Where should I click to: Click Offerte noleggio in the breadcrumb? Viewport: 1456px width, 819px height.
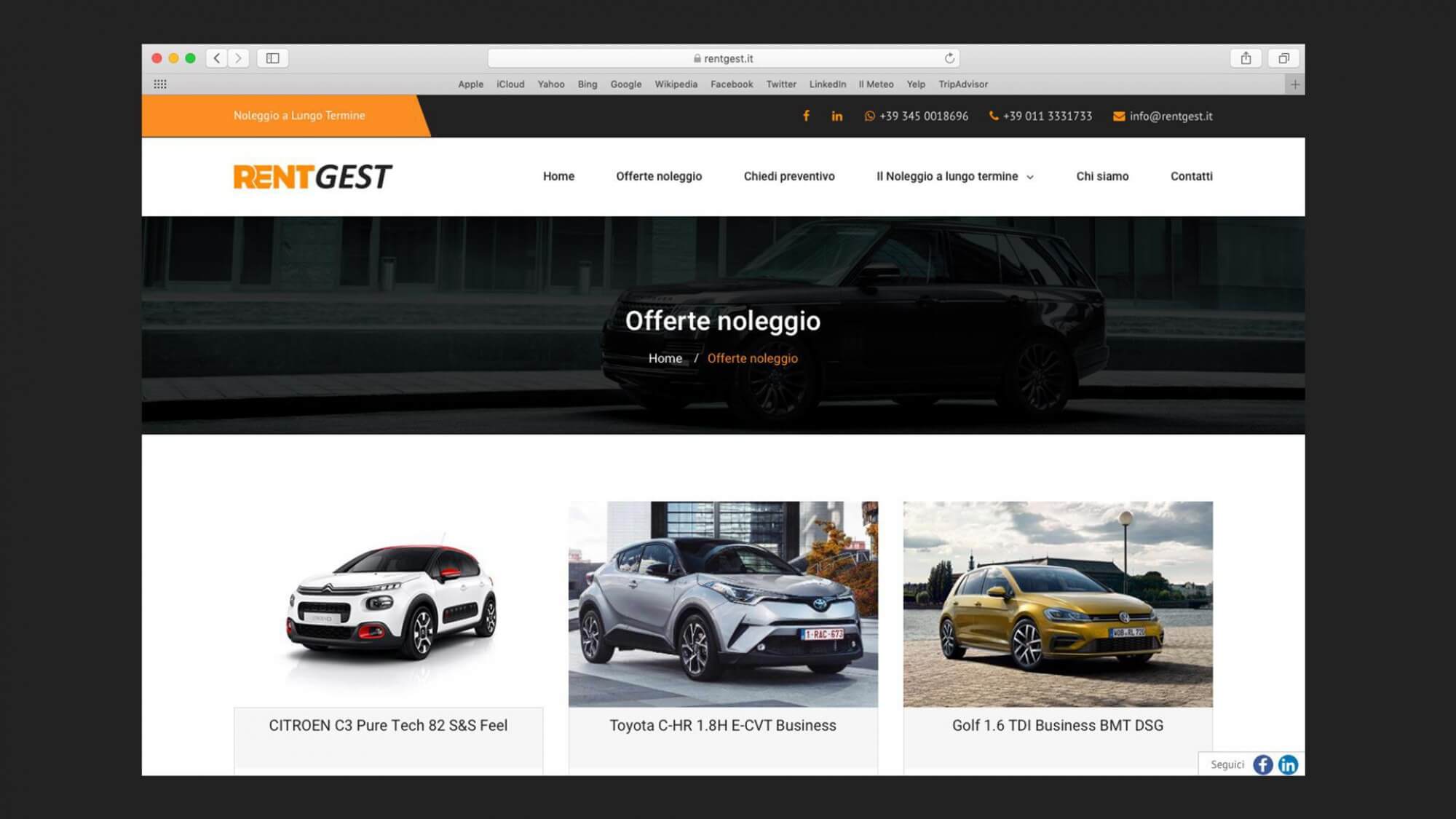click(752, 358)
